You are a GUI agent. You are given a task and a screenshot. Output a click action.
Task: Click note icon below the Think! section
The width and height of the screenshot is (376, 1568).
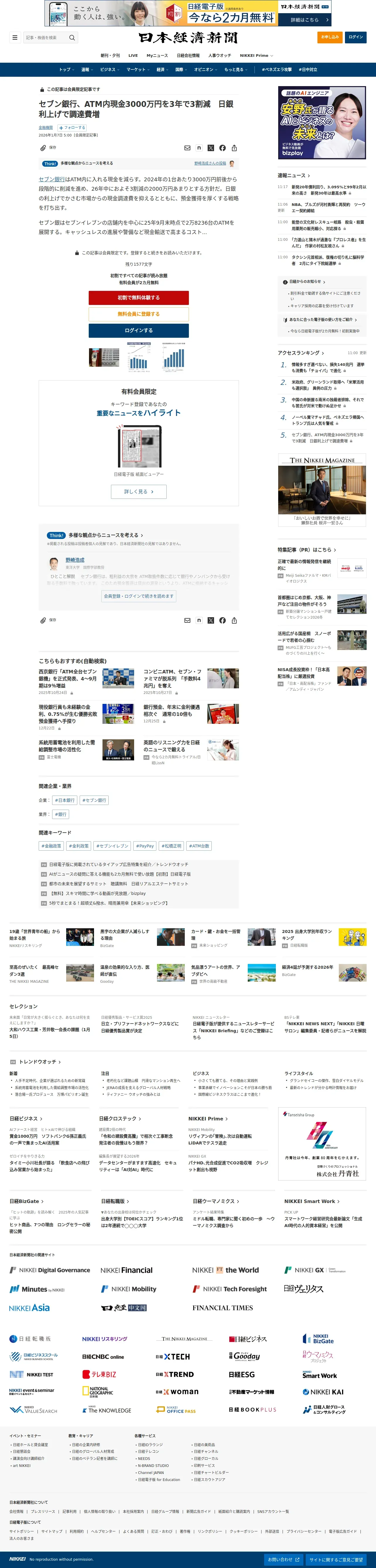pyautogui.click(x=199, y=620)
